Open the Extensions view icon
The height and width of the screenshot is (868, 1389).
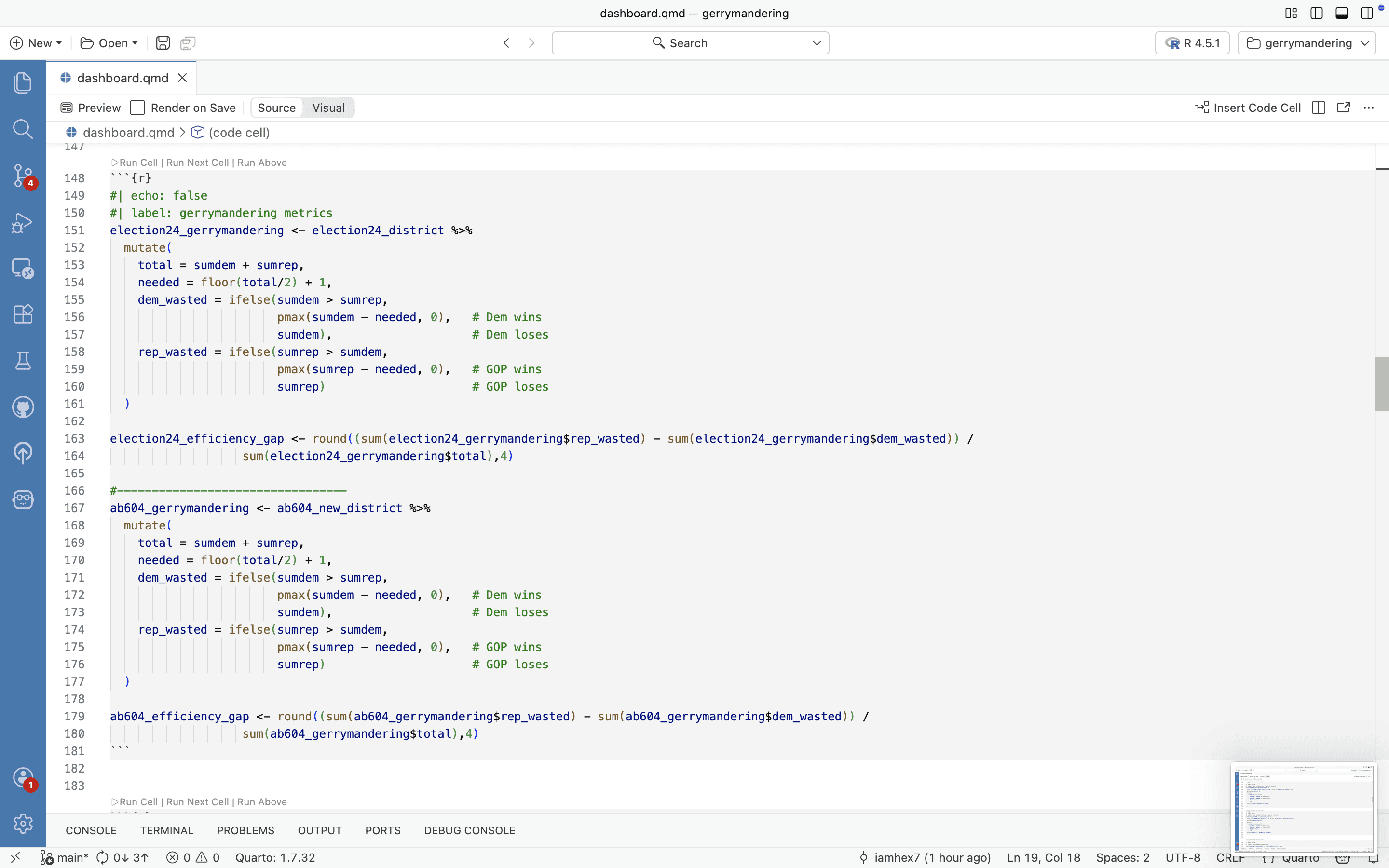[x=23, y=314]
